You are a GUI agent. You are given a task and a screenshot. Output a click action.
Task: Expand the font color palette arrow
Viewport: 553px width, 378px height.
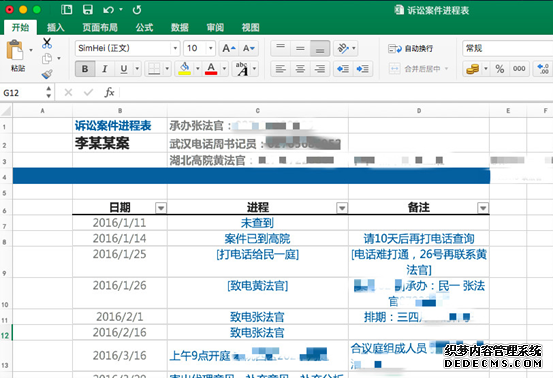(x=224, y=69)
